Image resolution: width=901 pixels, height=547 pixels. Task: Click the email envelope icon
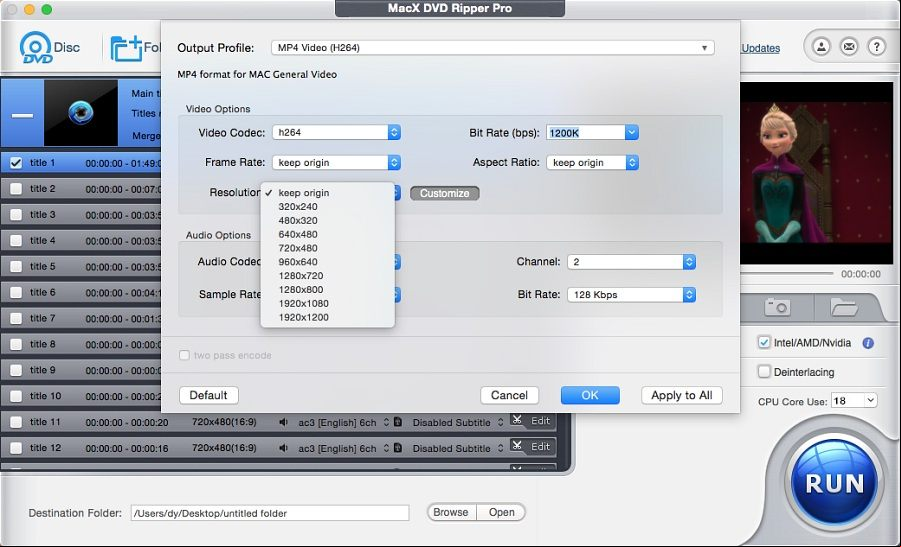point(849,47)
